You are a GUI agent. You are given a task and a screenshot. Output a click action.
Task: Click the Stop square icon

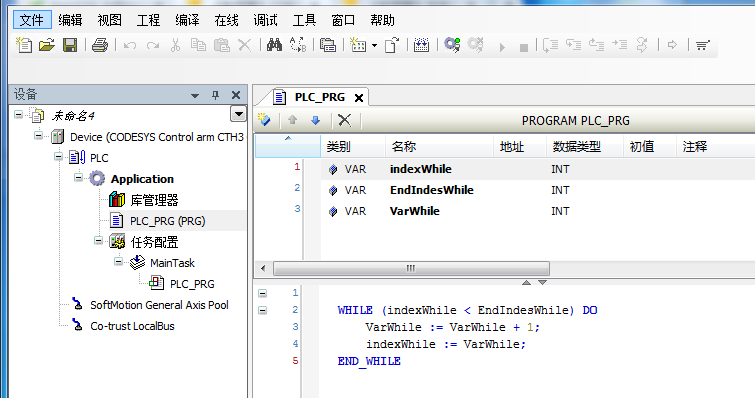coord(524,47)
